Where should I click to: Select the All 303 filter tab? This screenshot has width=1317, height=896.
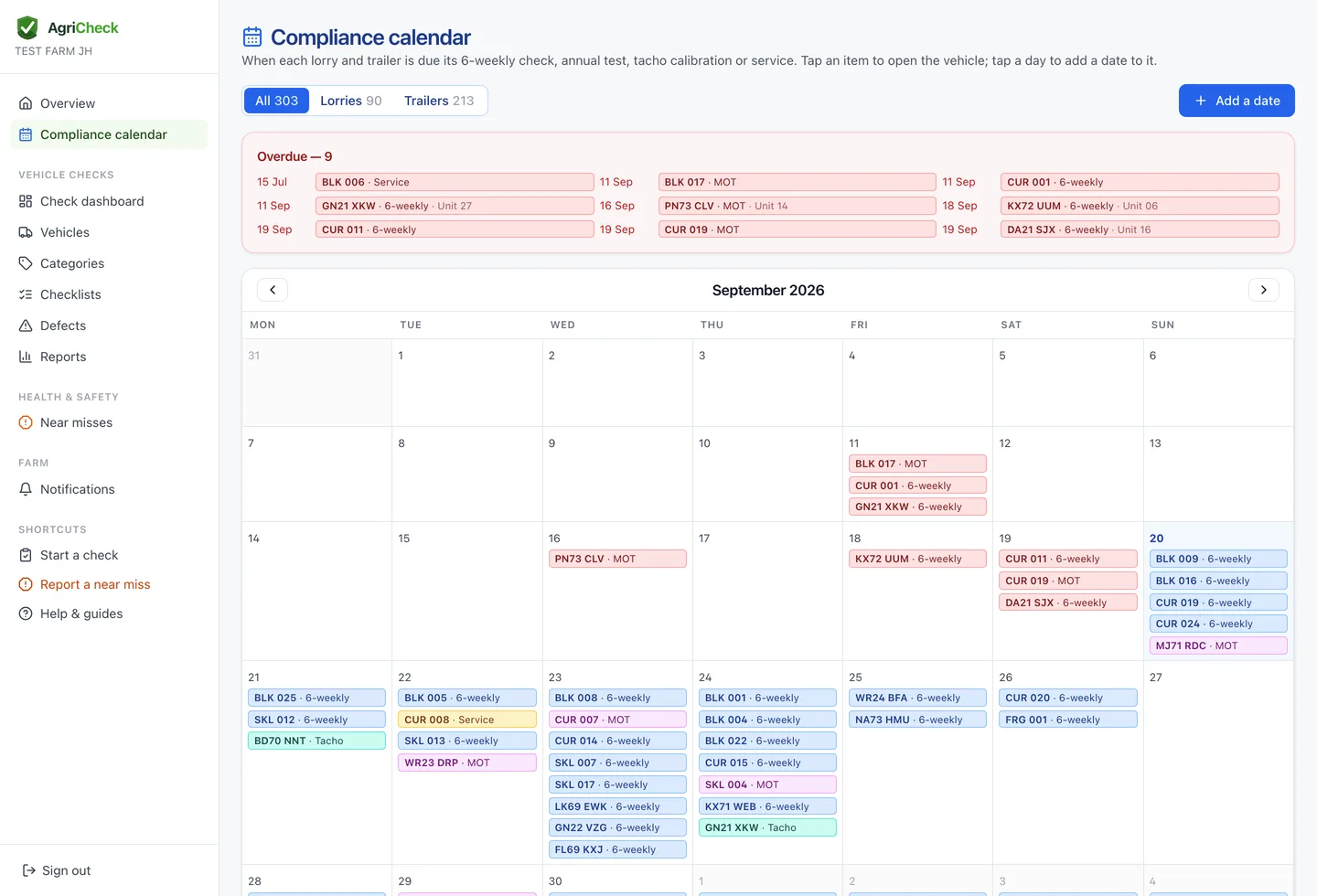click(276, 101)
